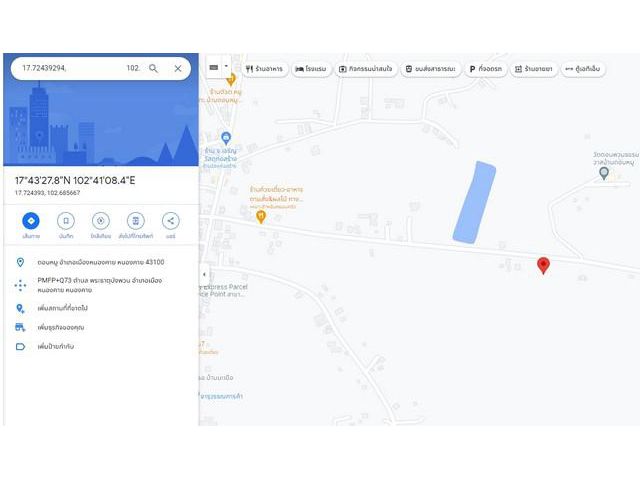Clear the search box with X icon
Image resolution: width=640 pixels, height=480 pixels.
178,69
